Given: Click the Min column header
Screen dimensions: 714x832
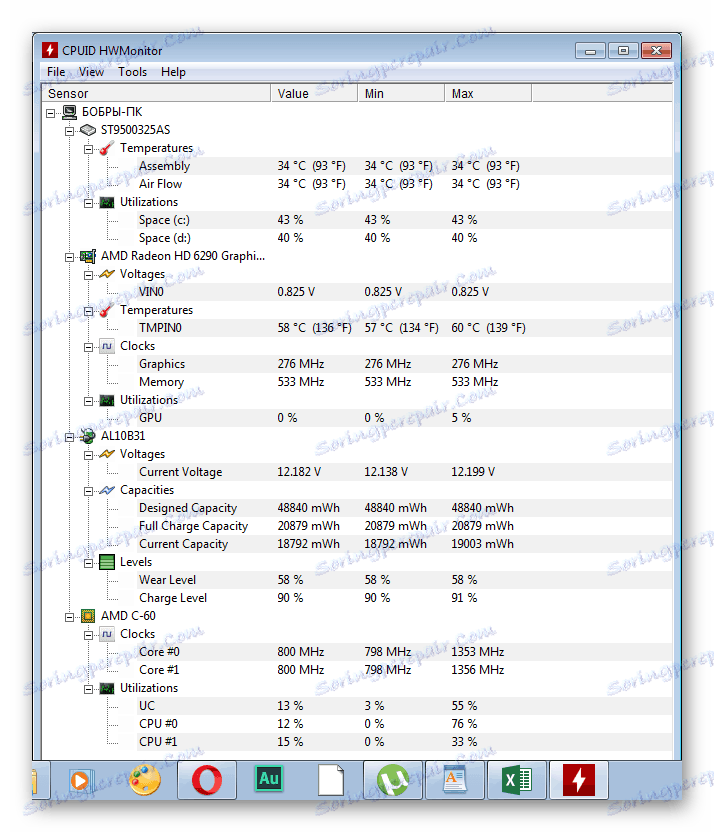Looking at the screenshot, I should tap(401, 93).
